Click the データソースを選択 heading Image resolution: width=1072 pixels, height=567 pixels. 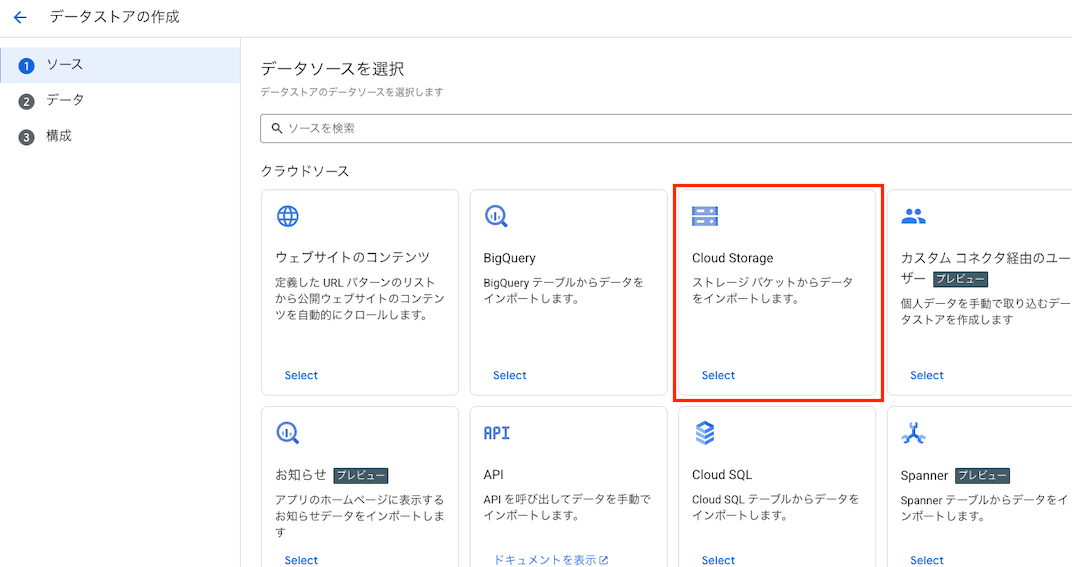(x=332, y=68)
